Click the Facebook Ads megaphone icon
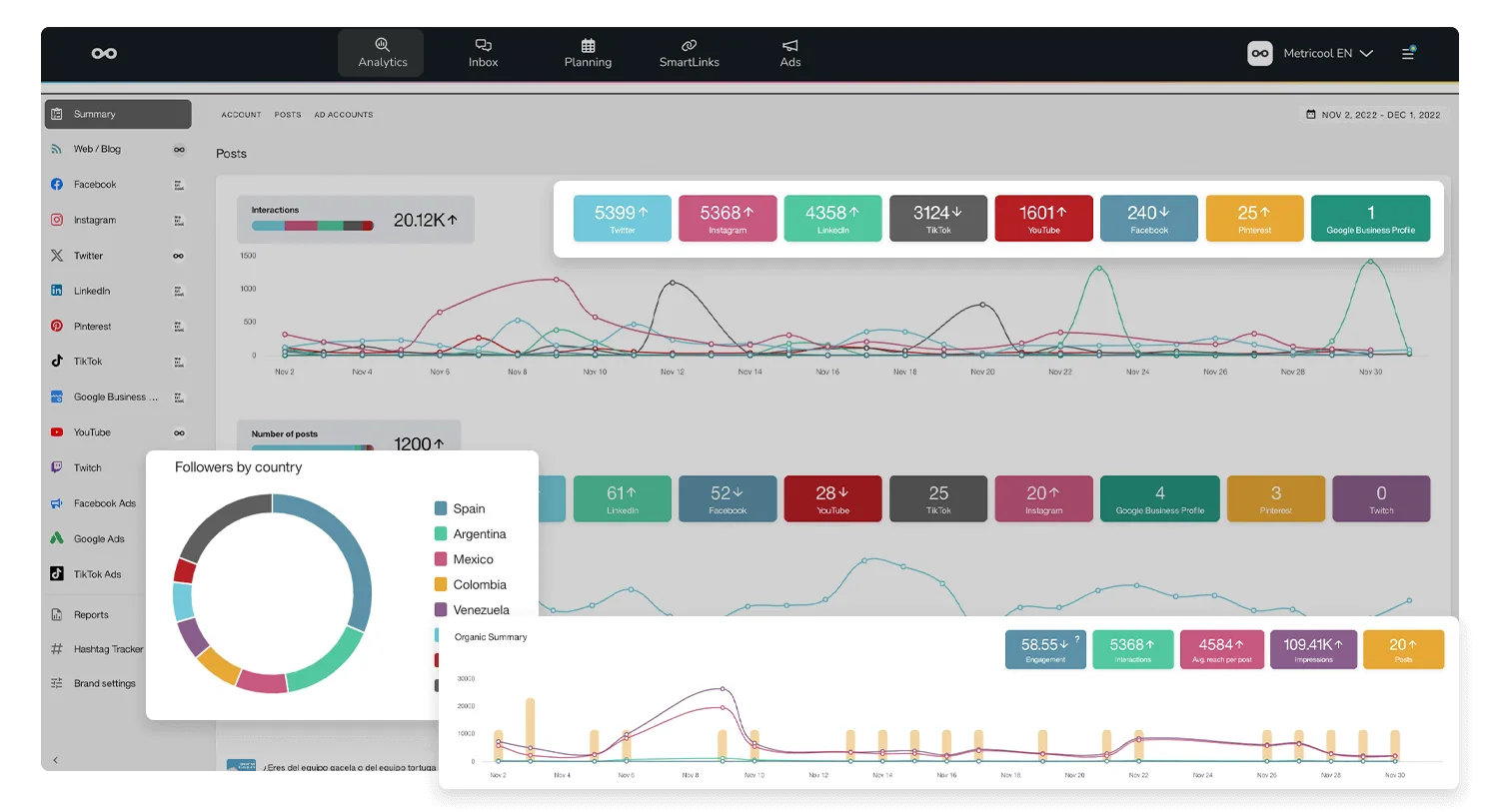 (57, 503)
